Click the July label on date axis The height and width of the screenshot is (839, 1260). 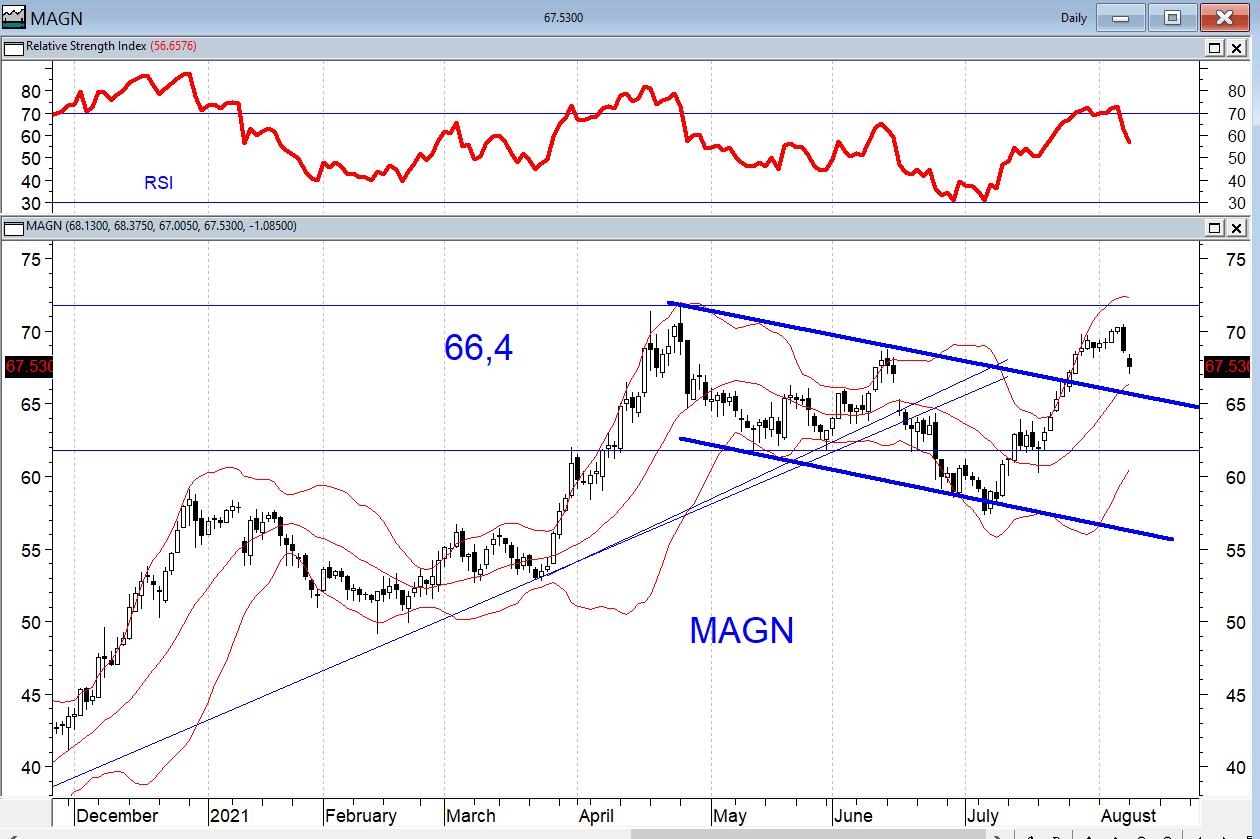983,816
